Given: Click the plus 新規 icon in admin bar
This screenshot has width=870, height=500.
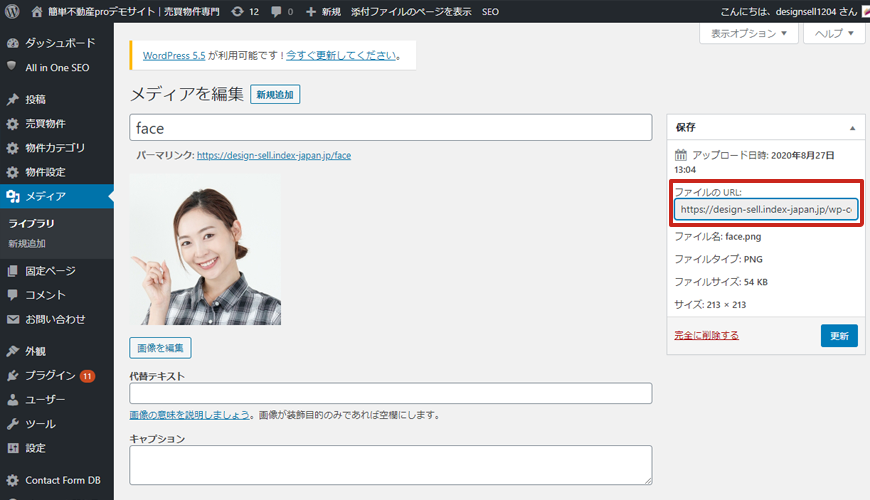Looking at the screenshot, I should (311, 11).
